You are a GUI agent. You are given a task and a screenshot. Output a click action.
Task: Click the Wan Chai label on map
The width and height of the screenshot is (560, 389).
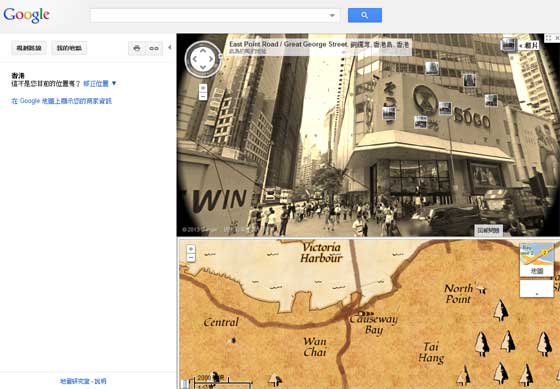(315, 347)
